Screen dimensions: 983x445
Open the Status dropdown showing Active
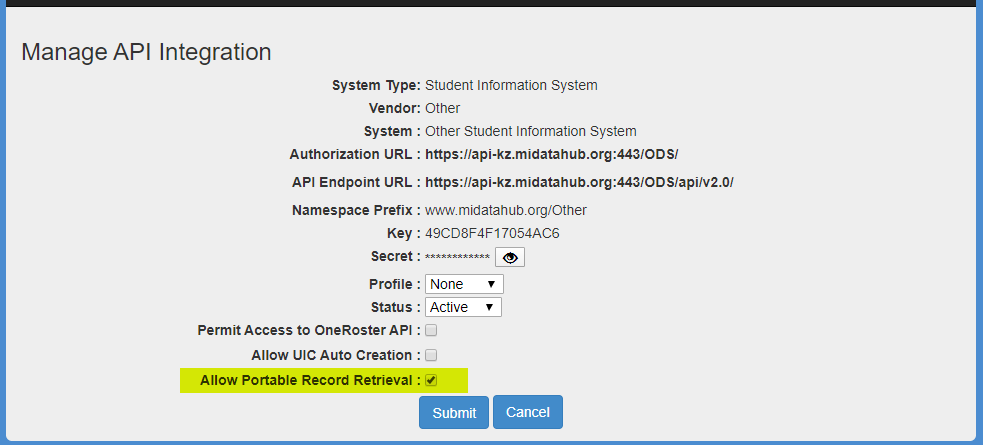tap(463, 307)
